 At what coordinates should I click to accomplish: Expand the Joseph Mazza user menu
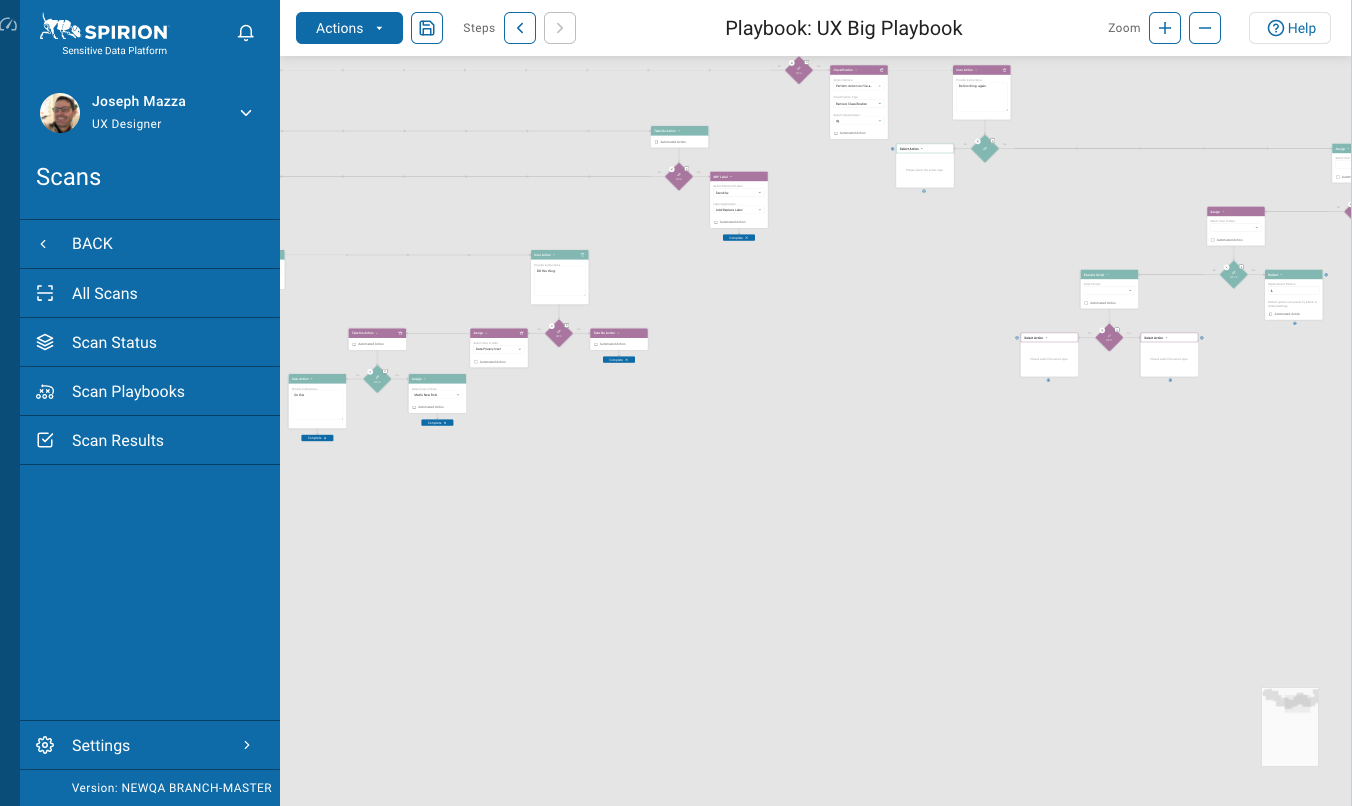[x=246, y=113]
